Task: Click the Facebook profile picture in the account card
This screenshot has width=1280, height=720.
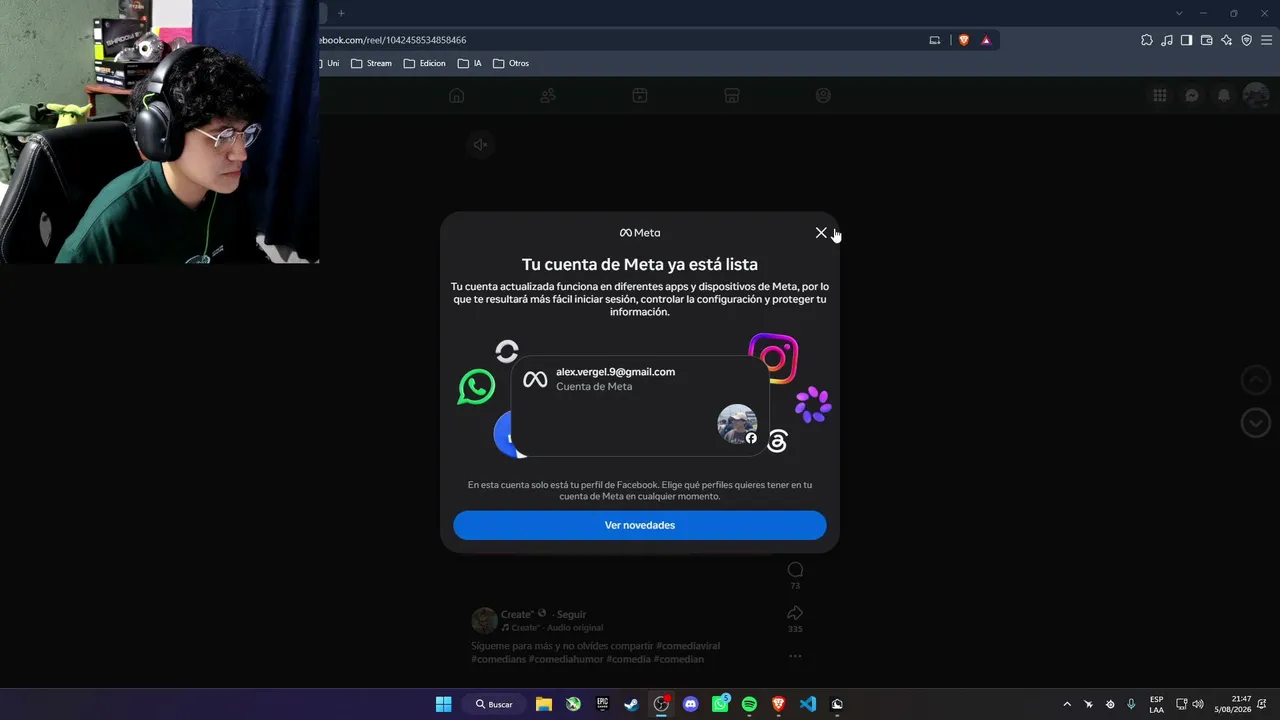Action: click(x=737, y=424)
